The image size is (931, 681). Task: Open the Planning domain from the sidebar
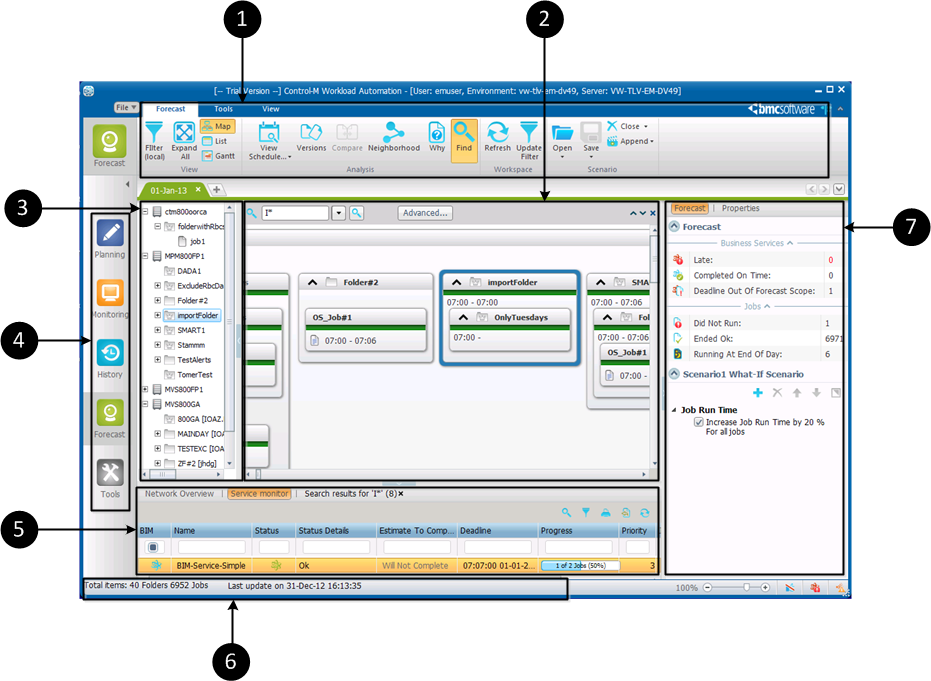coord(110,234)
